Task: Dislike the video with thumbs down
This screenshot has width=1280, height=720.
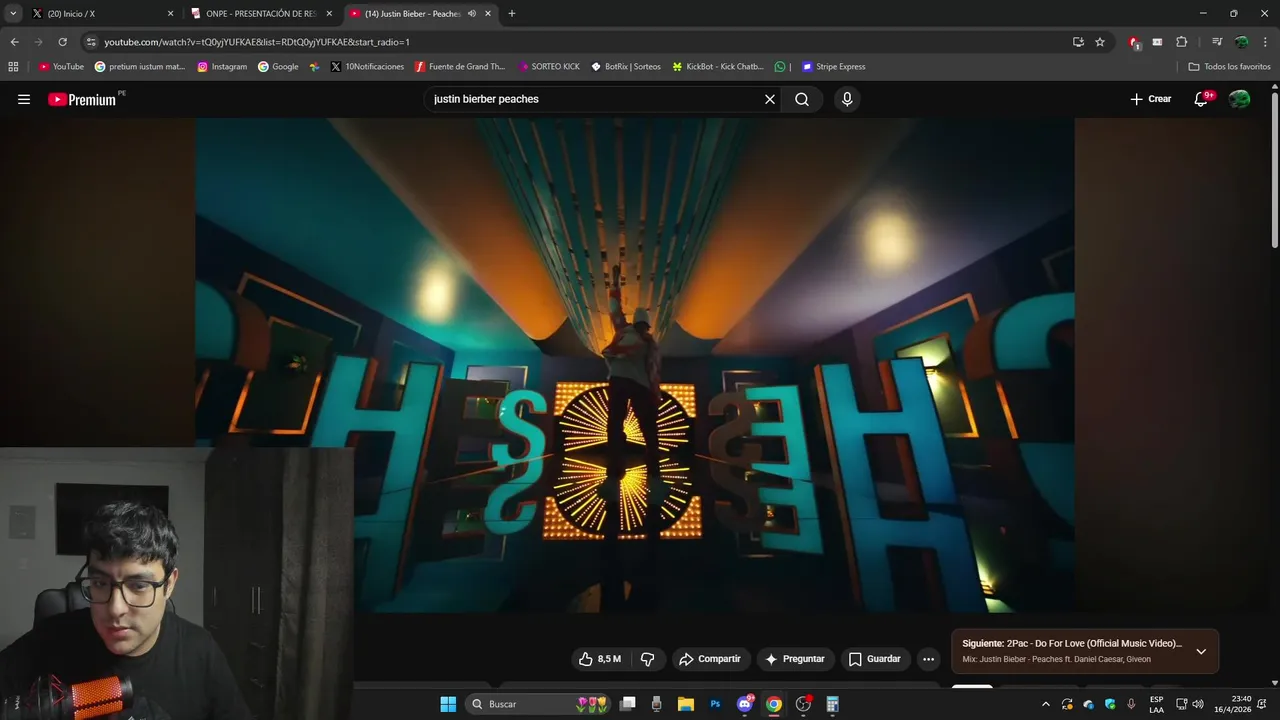Action: [647, 659]
